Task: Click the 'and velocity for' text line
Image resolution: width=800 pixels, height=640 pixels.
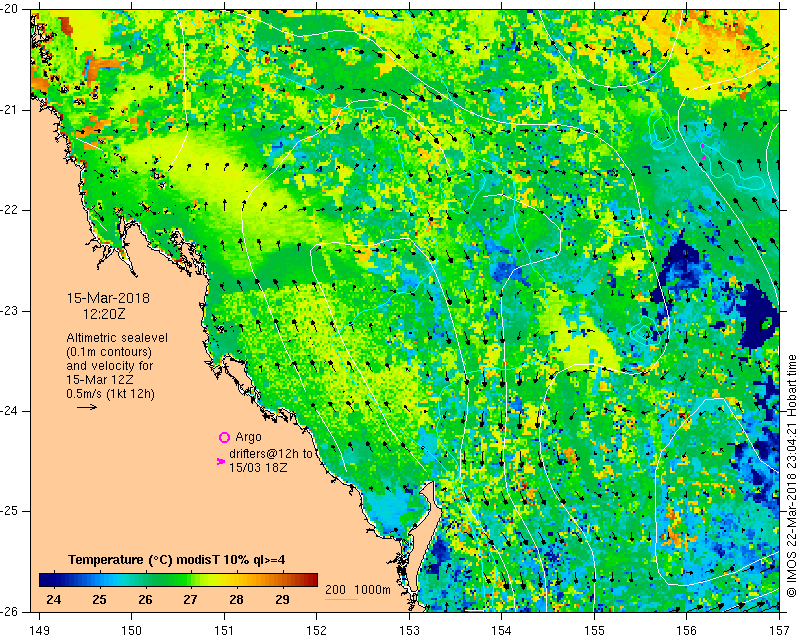Action: tap(110, 366)
